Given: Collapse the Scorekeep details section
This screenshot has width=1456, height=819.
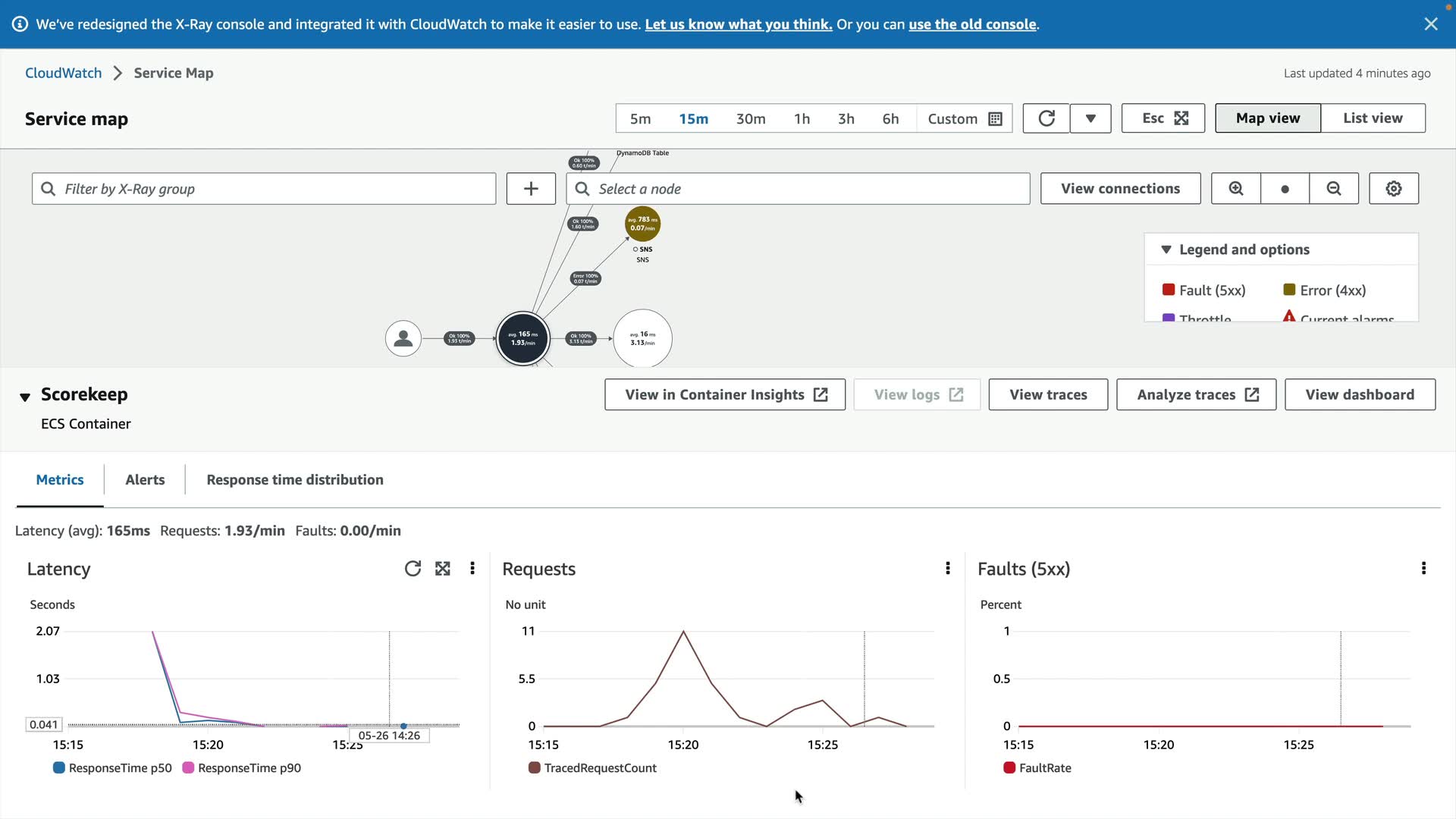Looking at the screenshot, I should point(25,397).
